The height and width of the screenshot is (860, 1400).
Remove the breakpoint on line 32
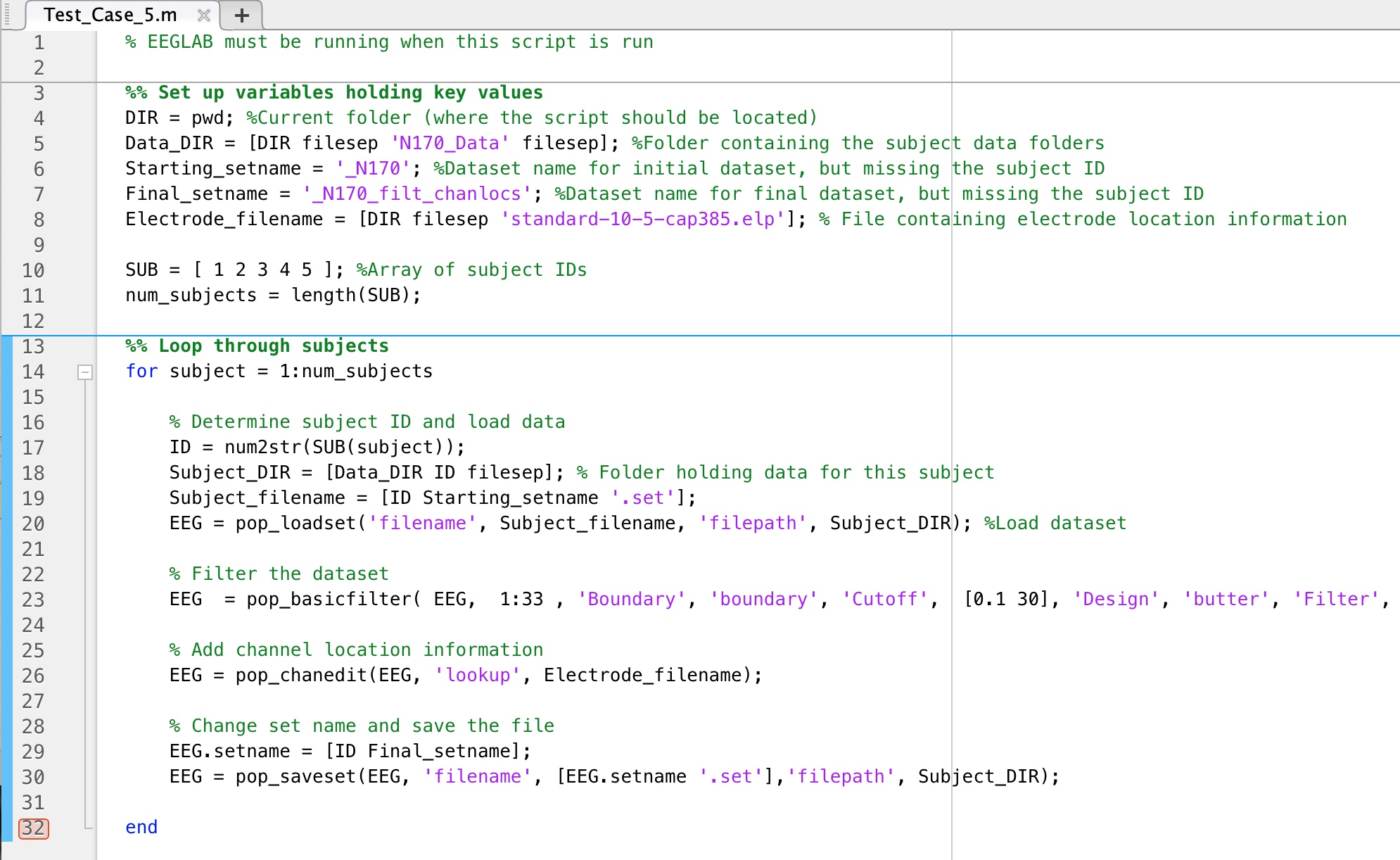click(33, 828)
